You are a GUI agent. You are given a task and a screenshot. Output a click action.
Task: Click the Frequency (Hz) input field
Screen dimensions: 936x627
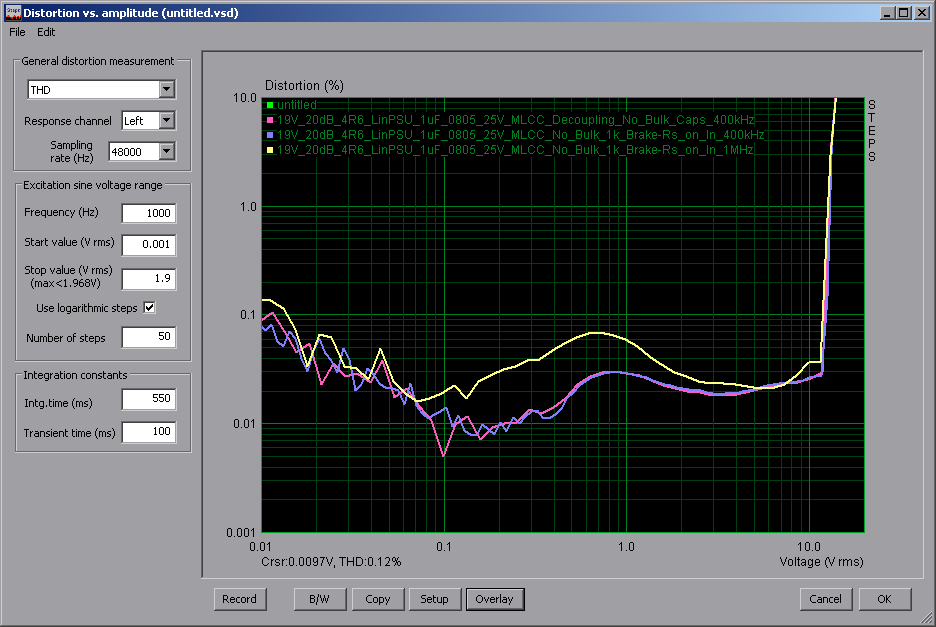point(148,213)
